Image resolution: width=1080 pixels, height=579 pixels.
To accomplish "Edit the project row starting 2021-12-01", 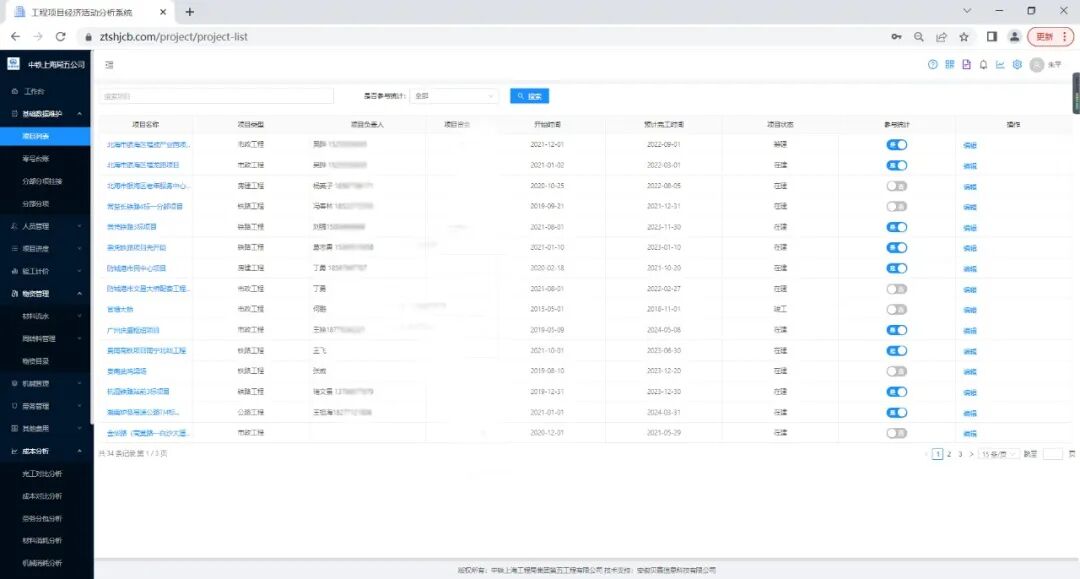I will (x=970, y=145).
